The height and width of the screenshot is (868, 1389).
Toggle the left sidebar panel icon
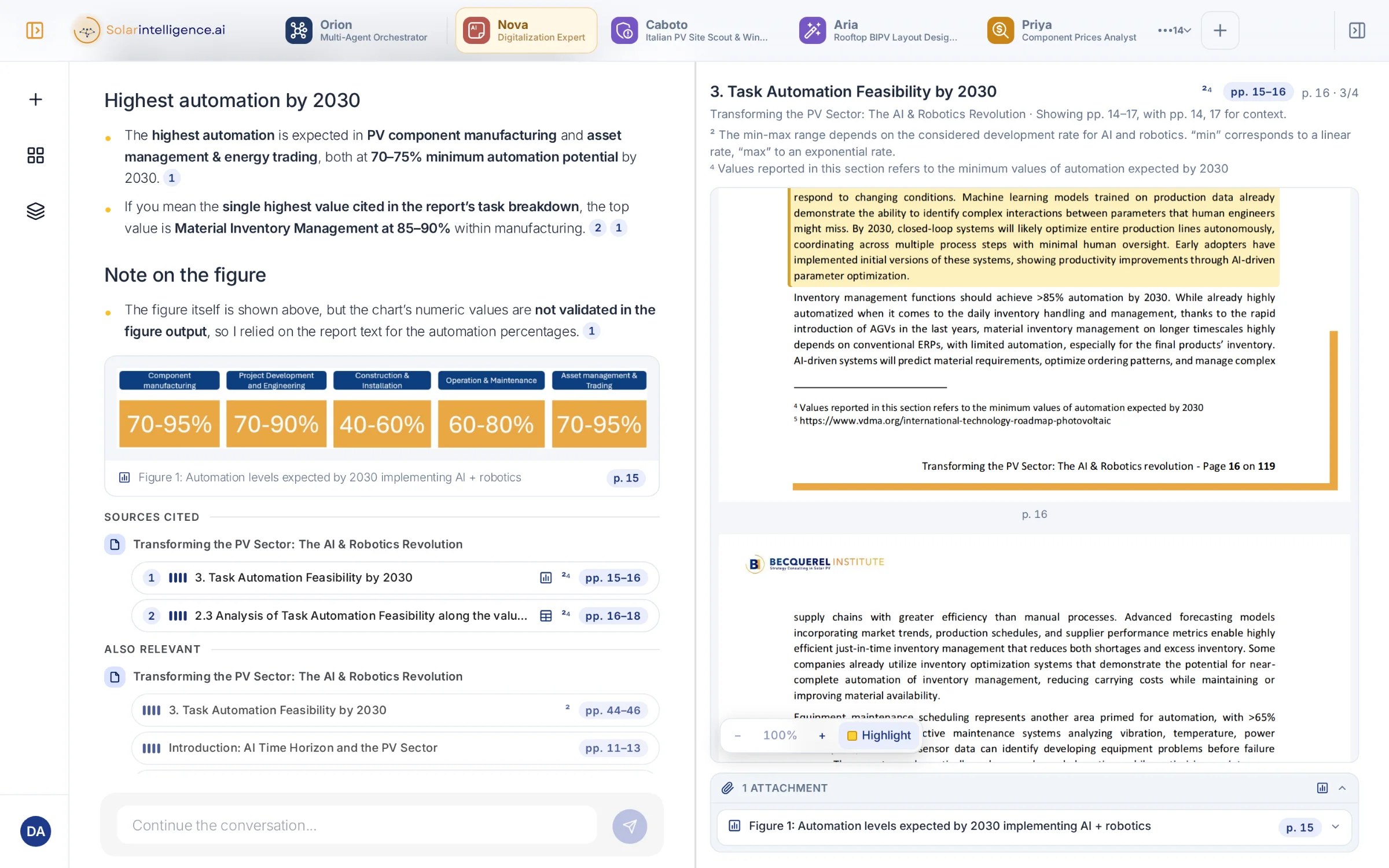click(35, 30)
